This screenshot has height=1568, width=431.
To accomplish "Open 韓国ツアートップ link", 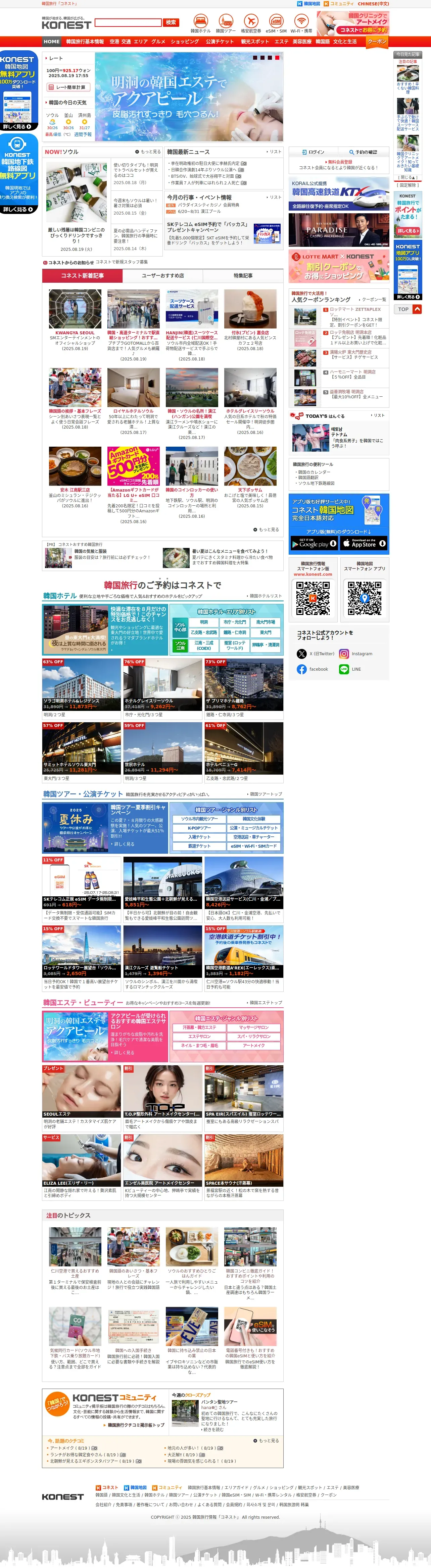I will point(264,794).
